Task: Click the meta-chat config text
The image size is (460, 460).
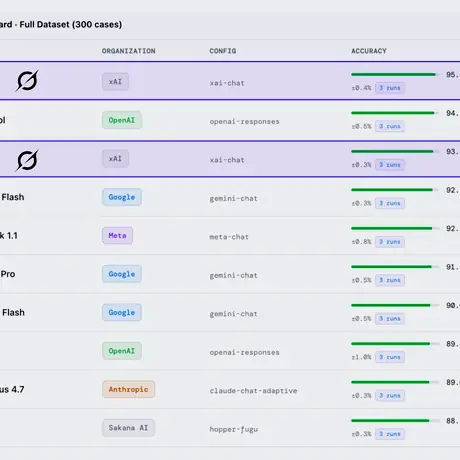Action: pos(229,237)
